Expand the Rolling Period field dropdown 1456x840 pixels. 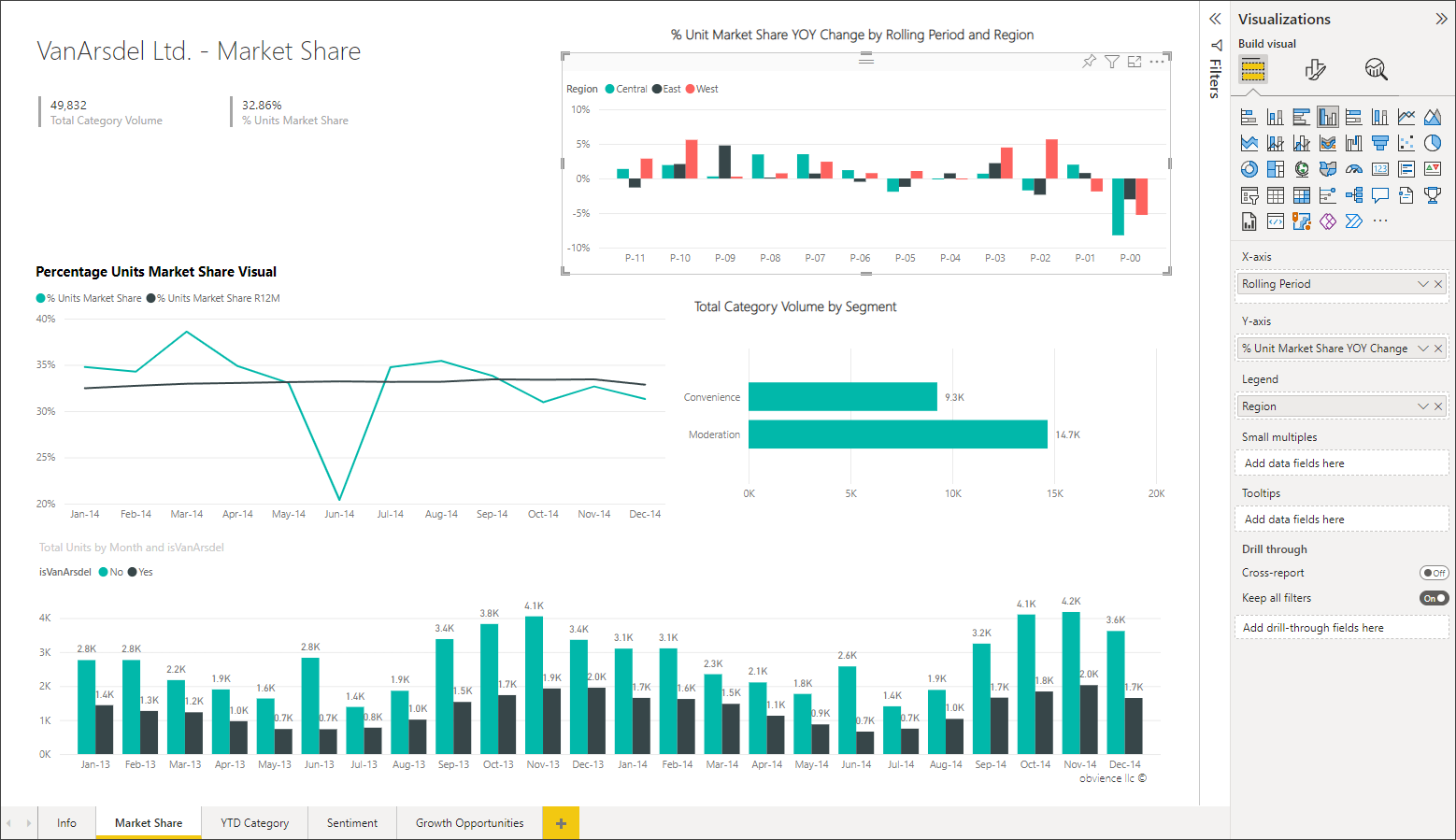(x=1422, y=284)
